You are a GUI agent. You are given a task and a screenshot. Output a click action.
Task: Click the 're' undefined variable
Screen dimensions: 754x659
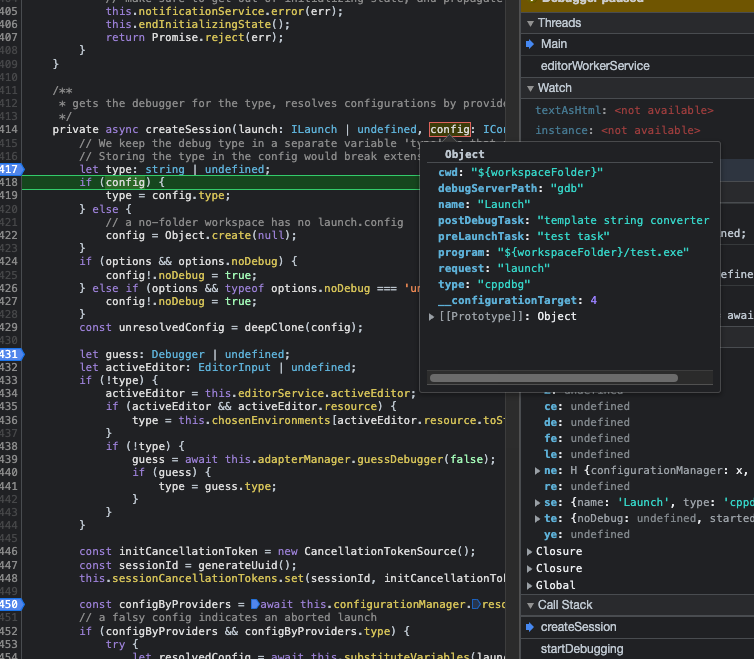[x=587, y=486]
